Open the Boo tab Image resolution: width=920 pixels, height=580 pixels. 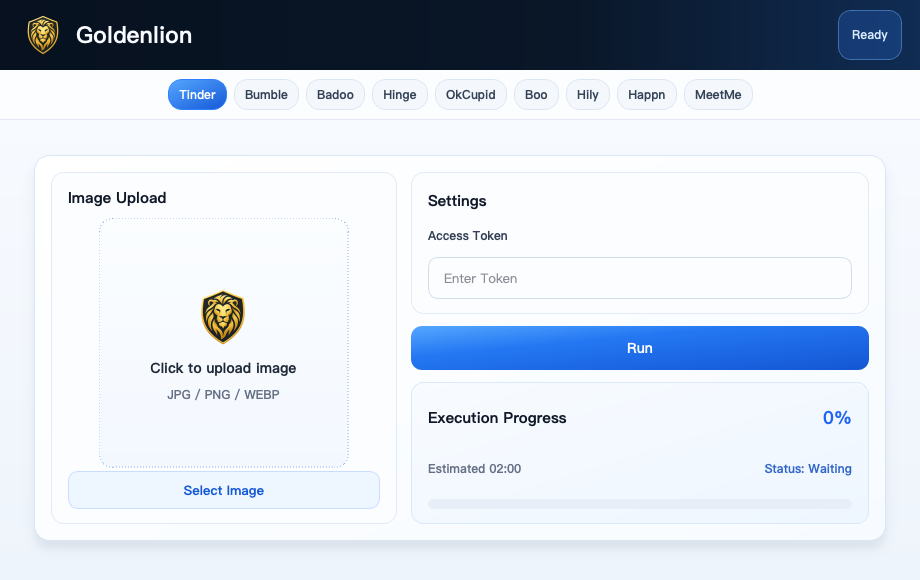(x=536, y=94)
